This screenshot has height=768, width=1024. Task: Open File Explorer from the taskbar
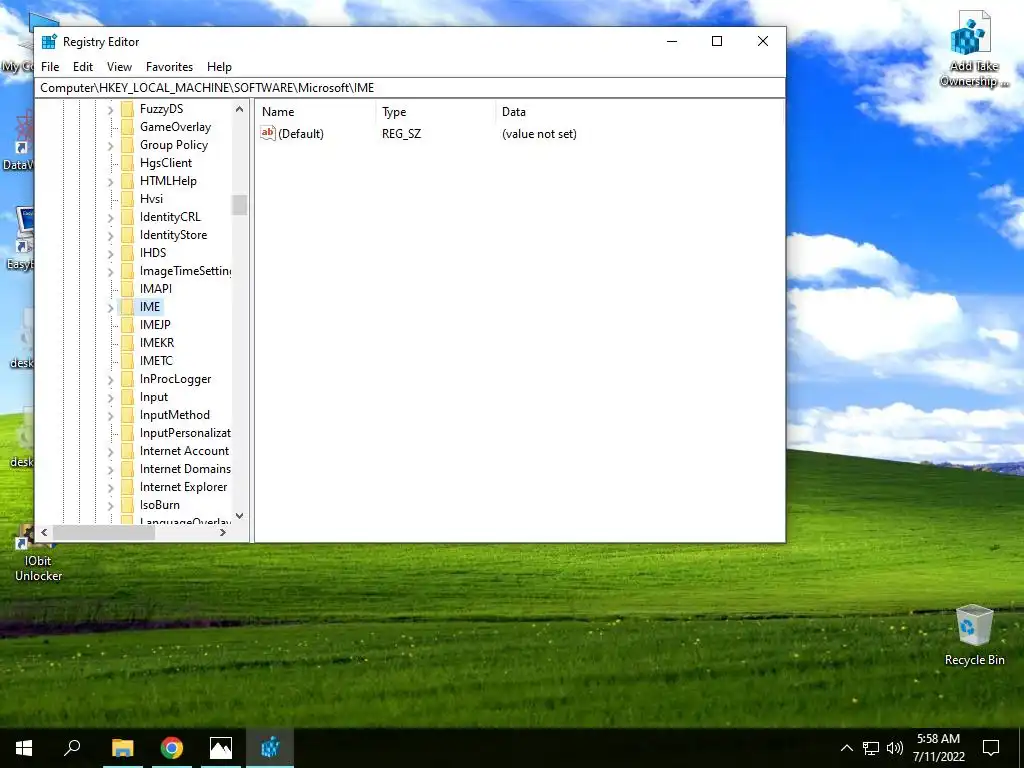click(122, 748)
